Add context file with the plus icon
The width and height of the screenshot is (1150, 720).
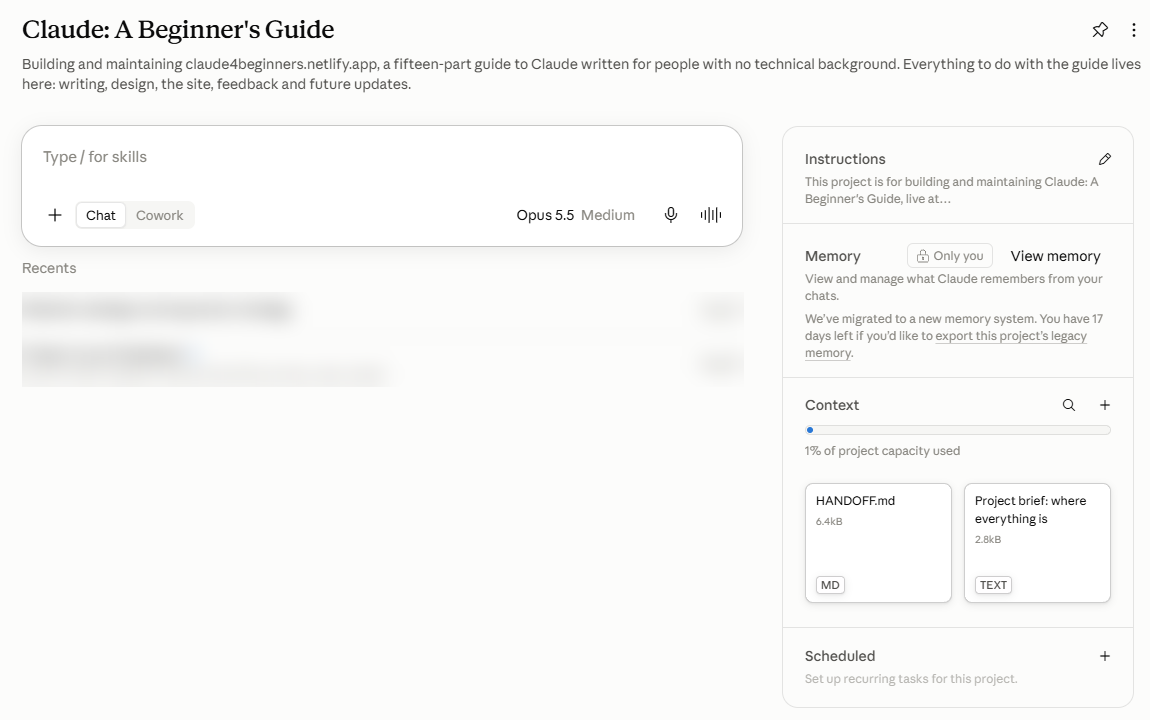tap(1105, 405)
